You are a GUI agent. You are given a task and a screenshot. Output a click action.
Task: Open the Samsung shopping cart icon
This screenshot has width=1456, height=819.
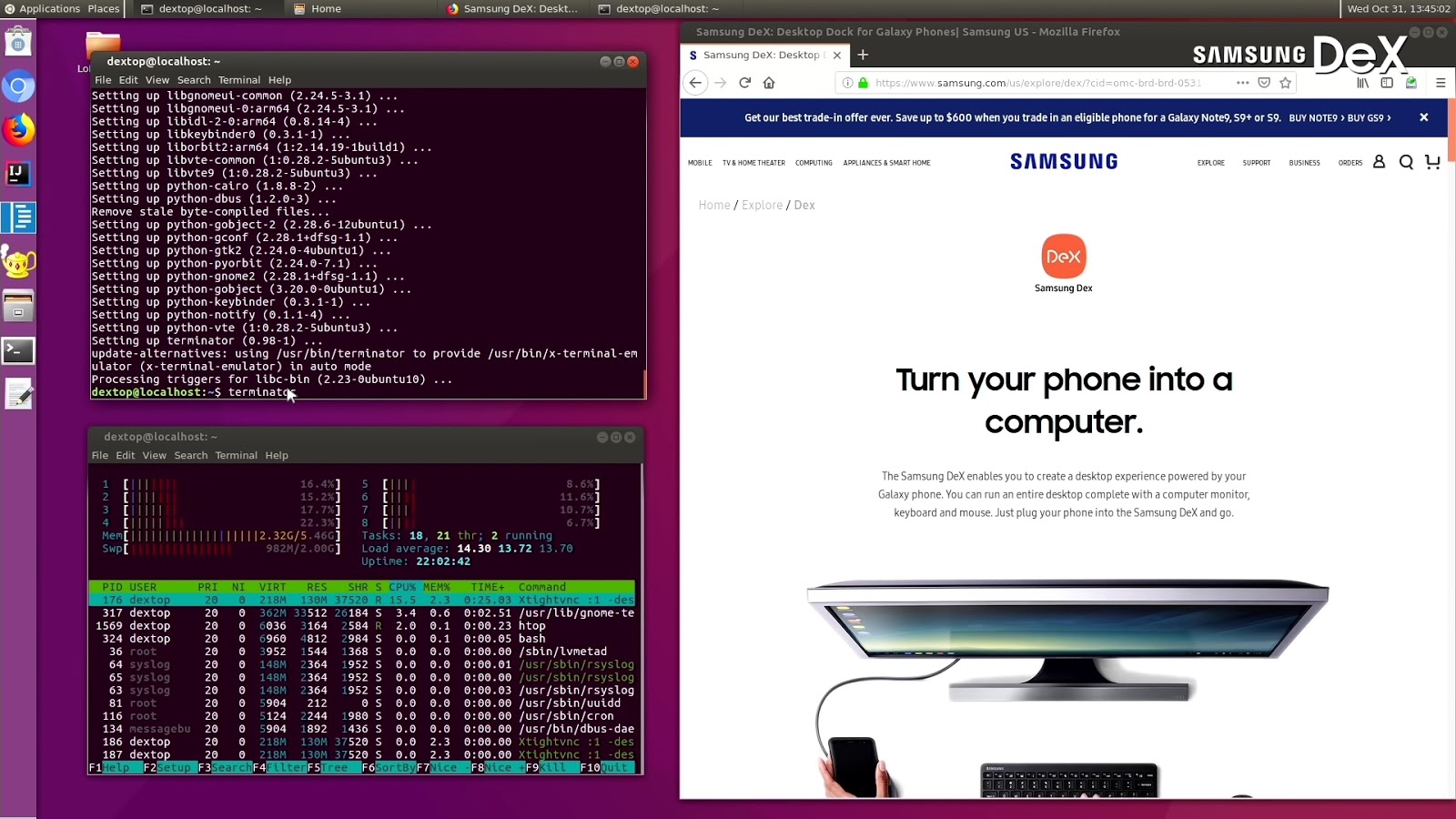pos(1433,162)
